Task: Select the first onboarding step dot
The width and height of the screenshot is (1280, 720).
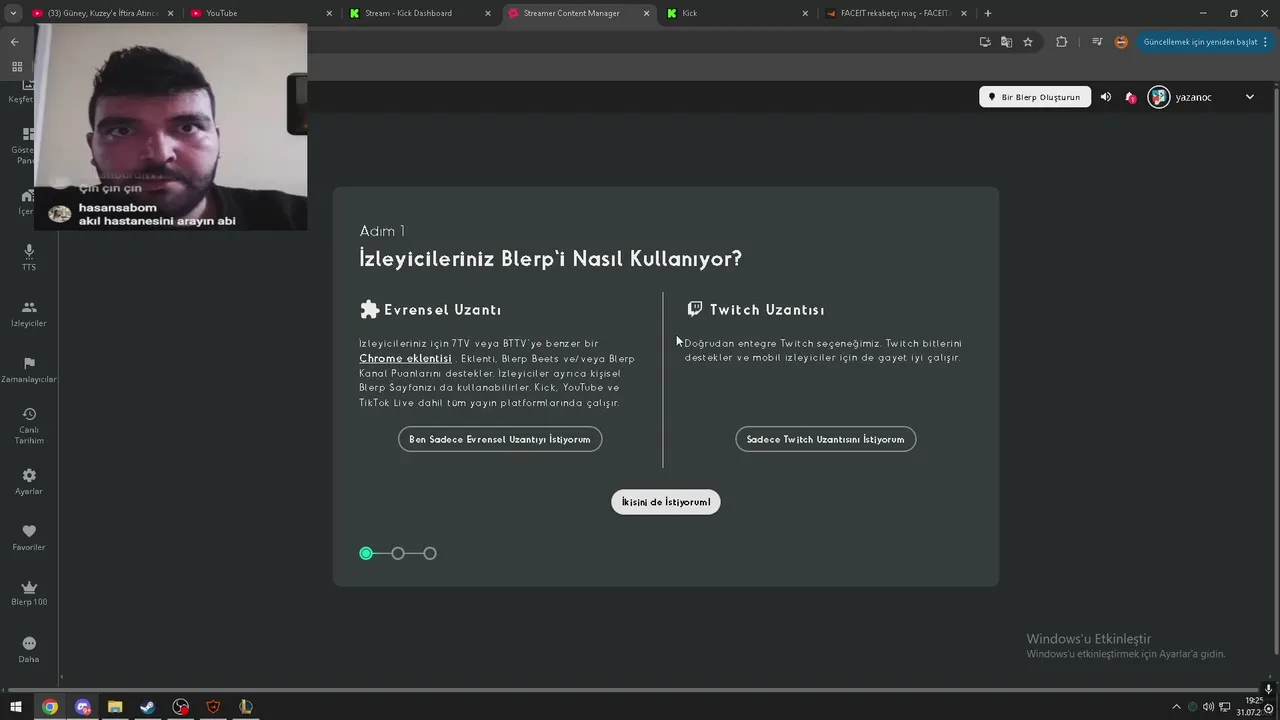Action: (366, 553)
